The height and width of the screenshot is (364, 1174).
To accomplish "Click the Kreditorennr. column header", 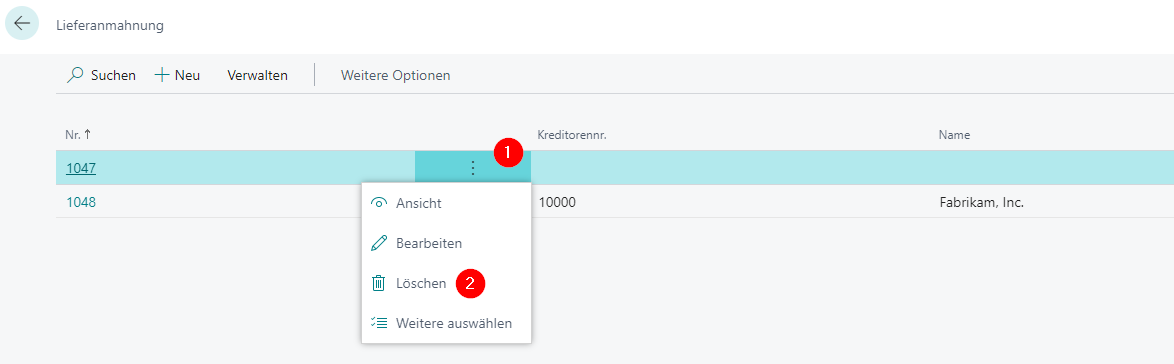I will [x=569, y=135].
